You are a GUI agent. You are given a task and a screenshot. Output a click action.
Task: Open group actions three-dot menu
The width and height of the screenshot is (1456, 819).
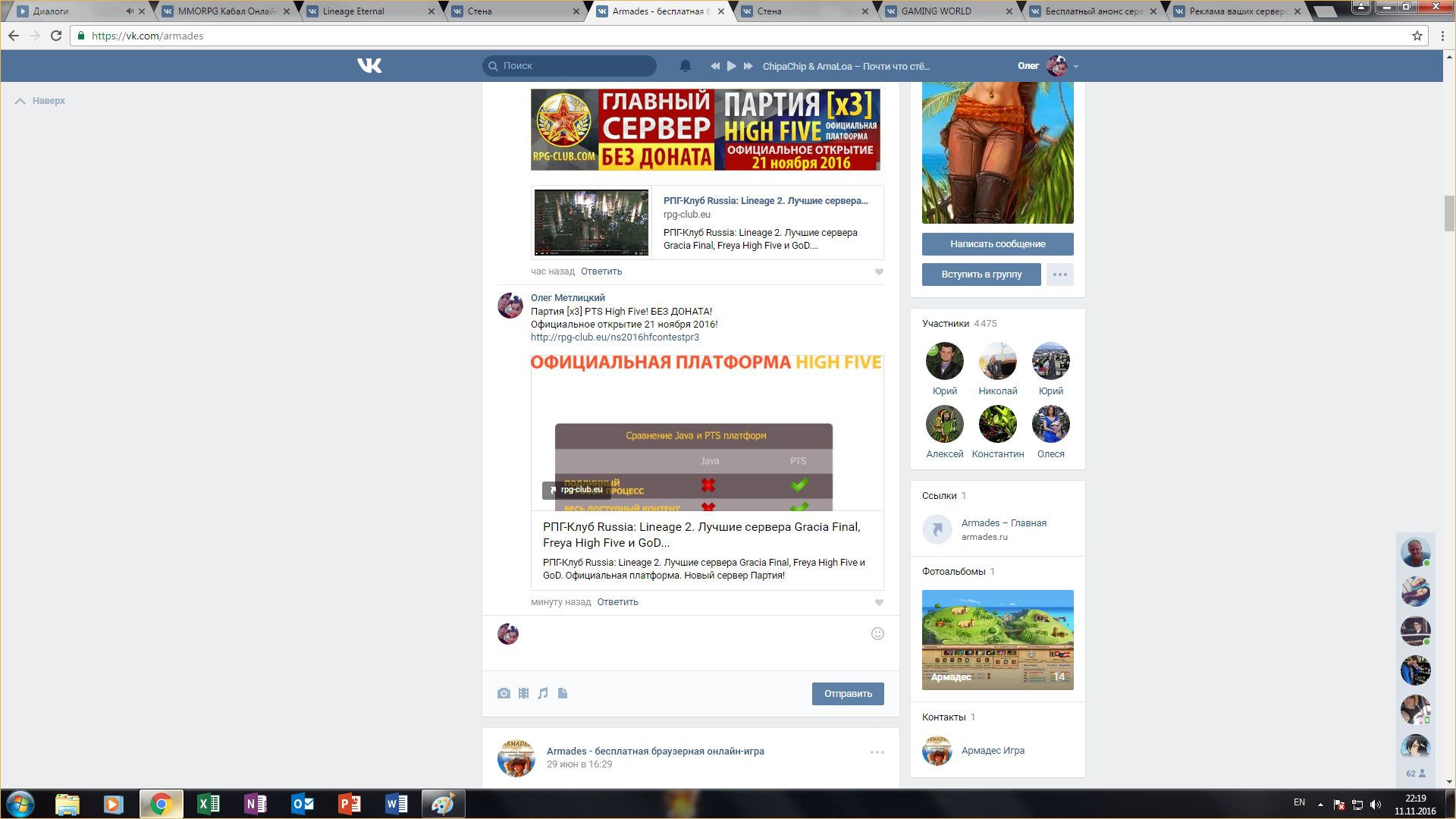[x=1060, y=275]
